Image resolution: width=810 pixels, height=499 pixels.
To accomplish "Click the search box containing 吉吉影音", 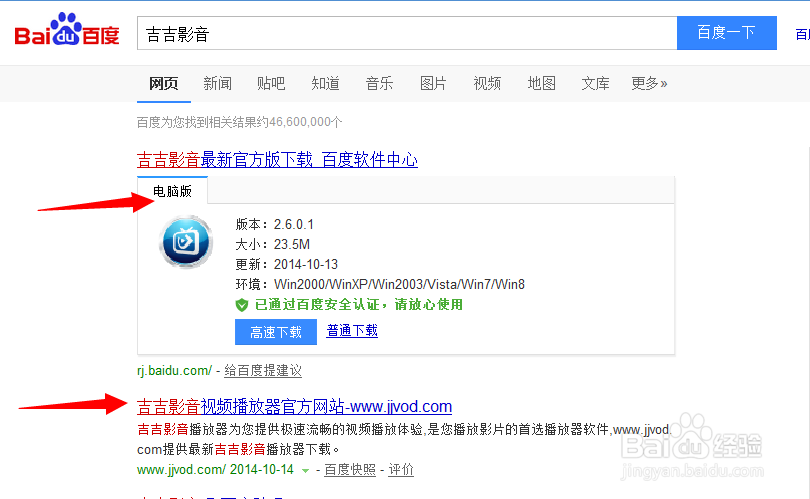I will click(x=407, y=33).
